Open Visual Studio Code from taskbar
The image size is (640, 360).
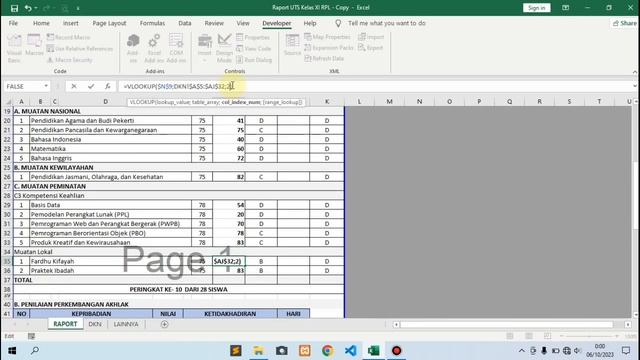click(x=350, y=351)
